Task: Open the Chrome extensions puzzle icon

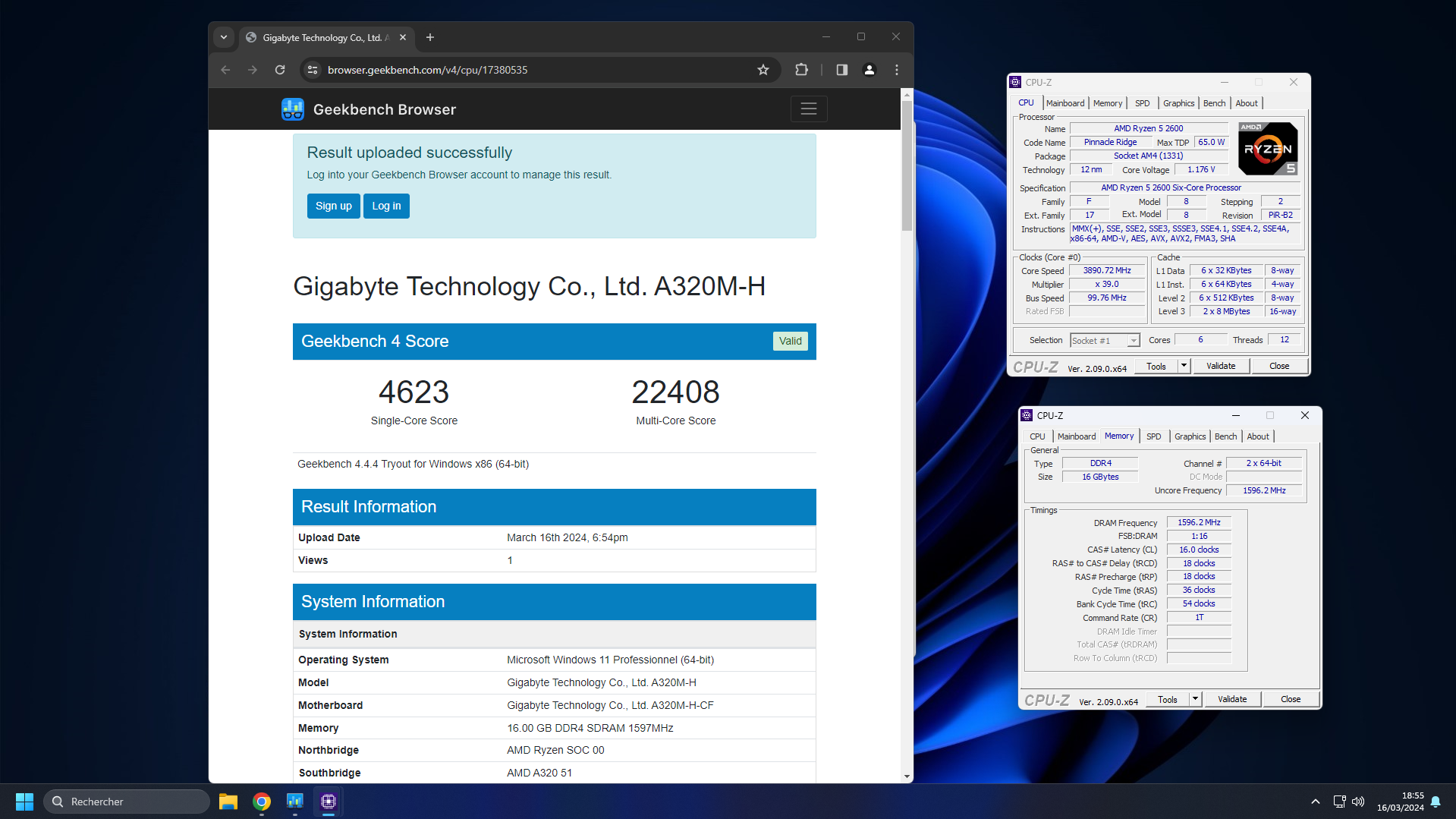Action: 801,70
